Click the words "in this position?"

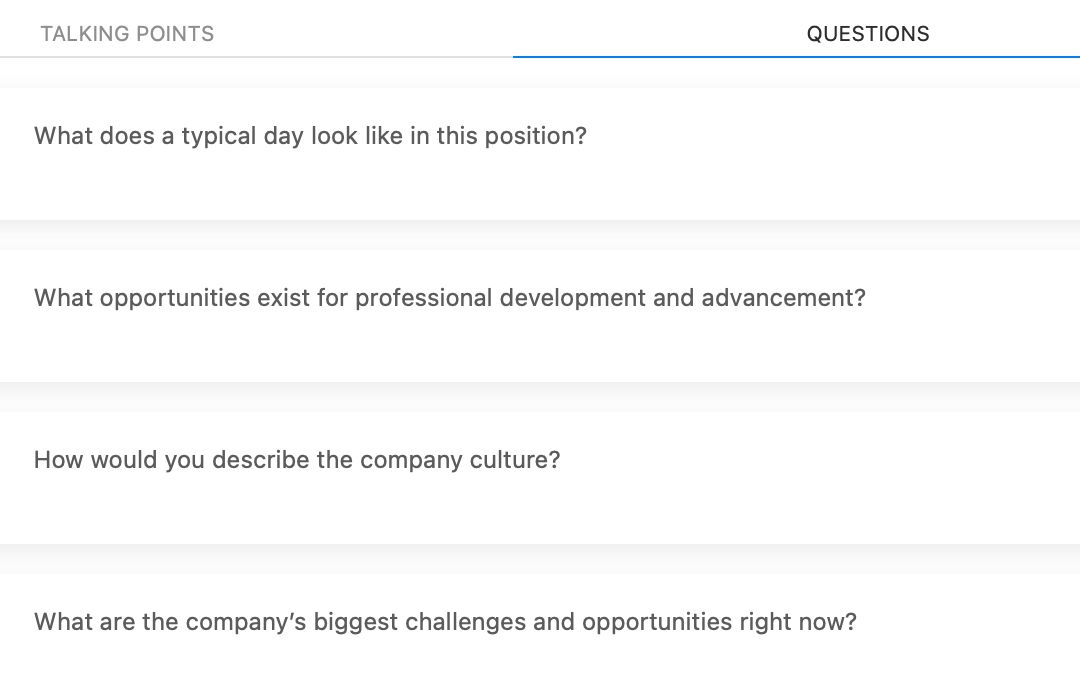point(498,136)
